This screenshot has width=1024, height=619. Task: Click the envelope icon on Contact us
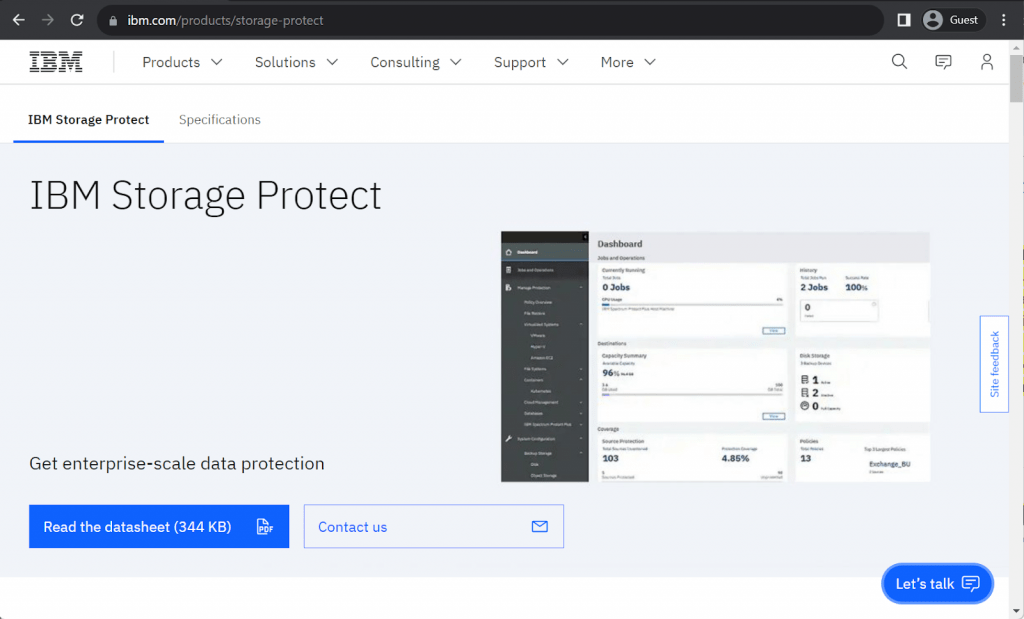539,526
